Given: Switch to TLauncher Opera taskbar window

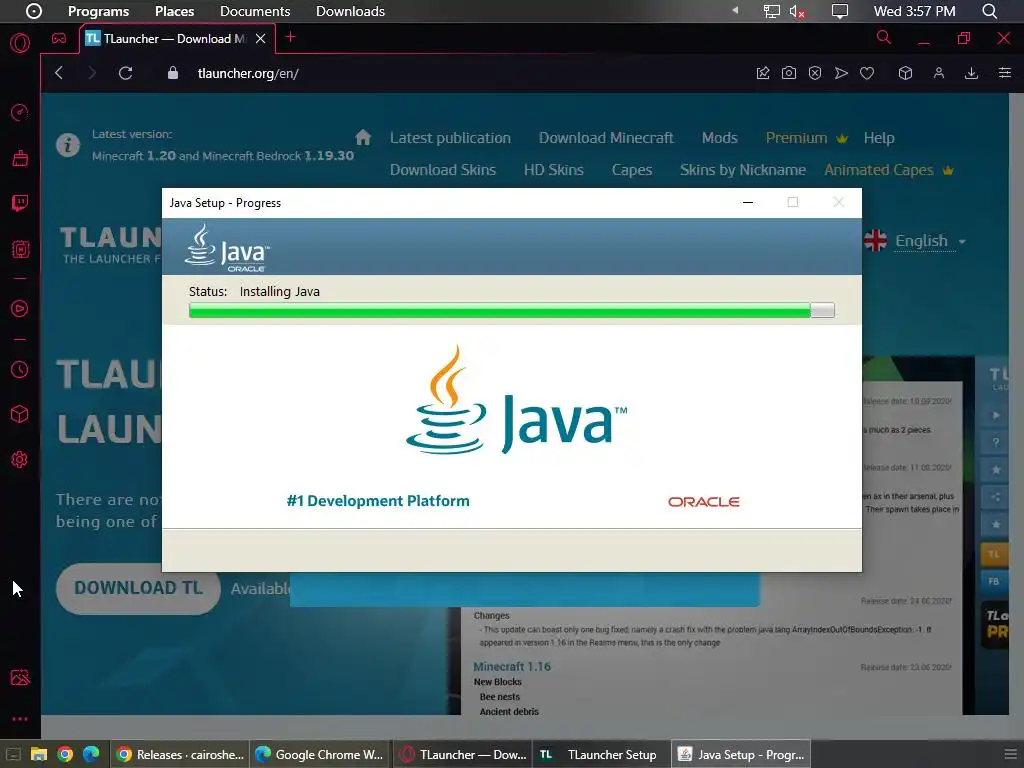Looking at the screenshot, I should pyautogui.click(x=462, y=754).
